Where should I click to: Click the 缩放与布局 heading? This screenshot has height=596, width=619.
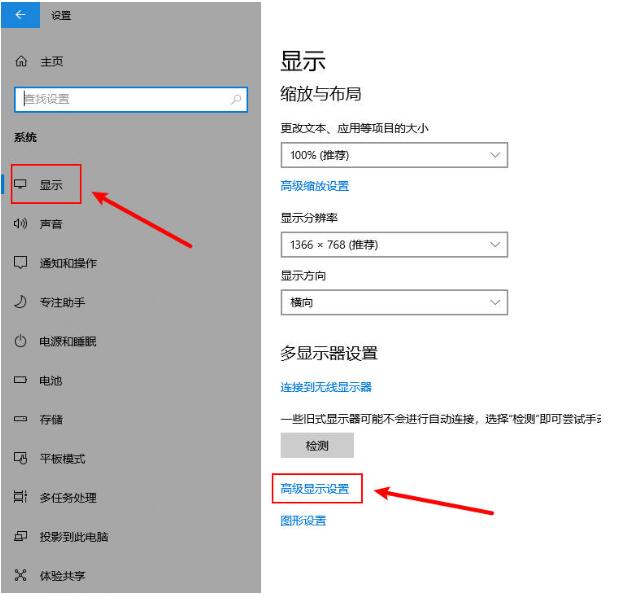(321, 94)
